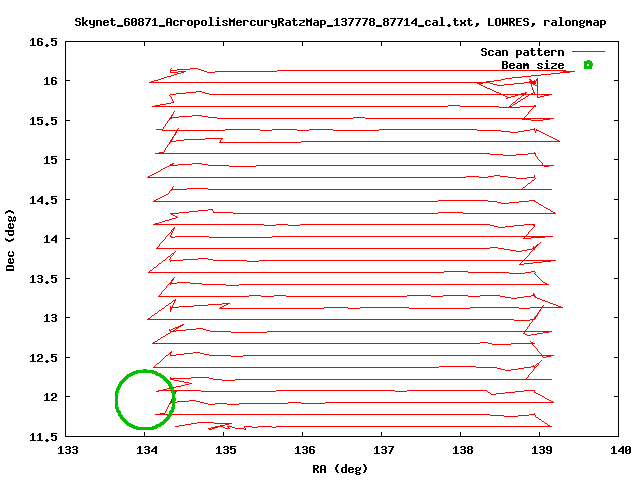Click the y-axis tick label 13.5
The height and width of the screenshot is (480, 640).
43,279
